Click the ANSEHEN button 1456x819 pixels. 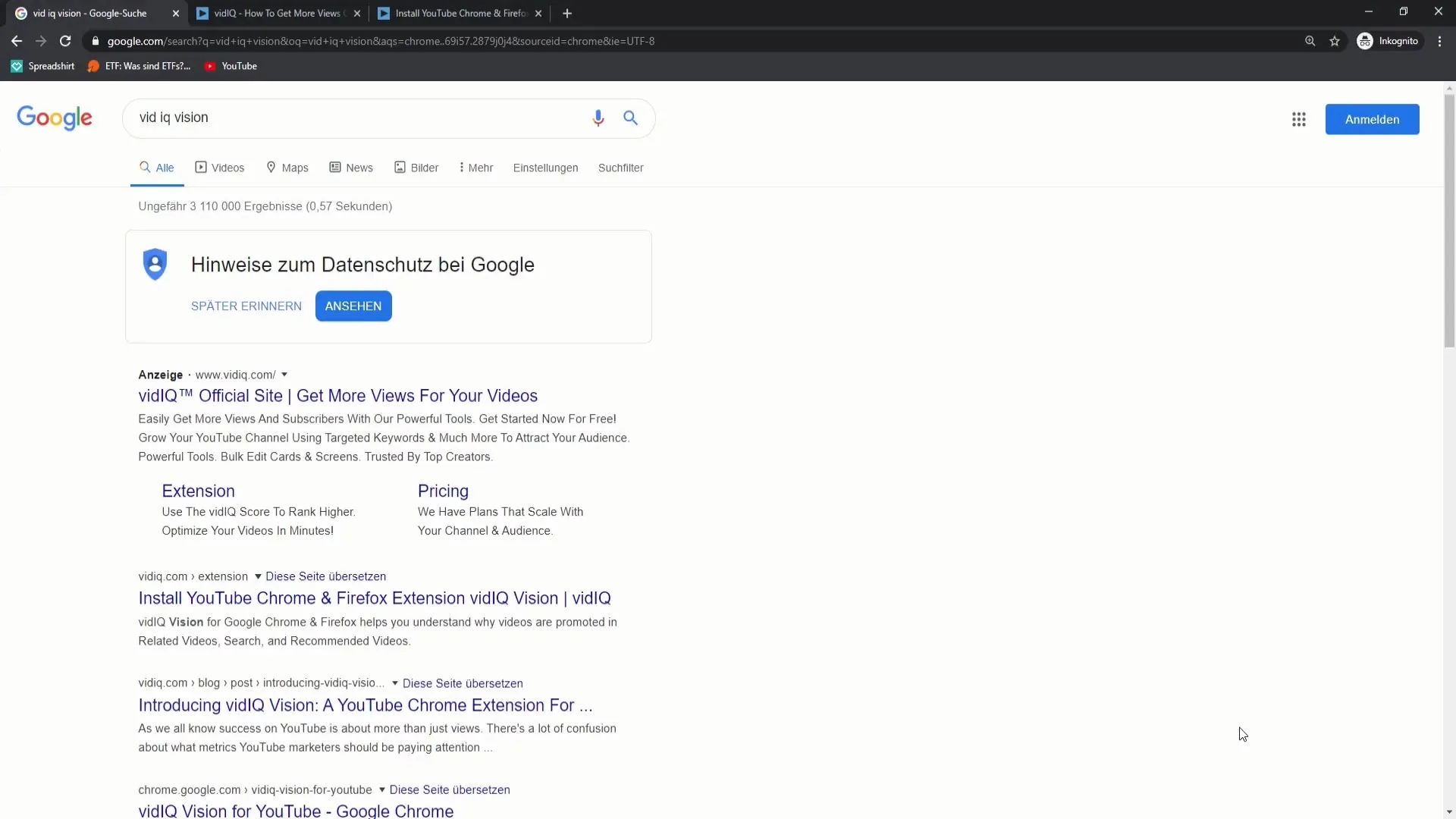[353, 306]
